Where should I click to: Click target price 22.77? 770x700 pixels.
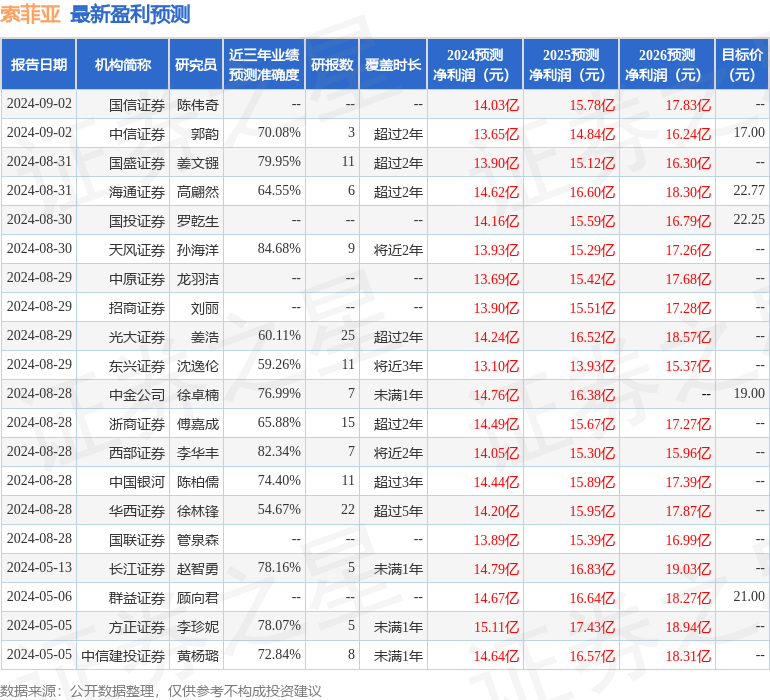[749, 191]
